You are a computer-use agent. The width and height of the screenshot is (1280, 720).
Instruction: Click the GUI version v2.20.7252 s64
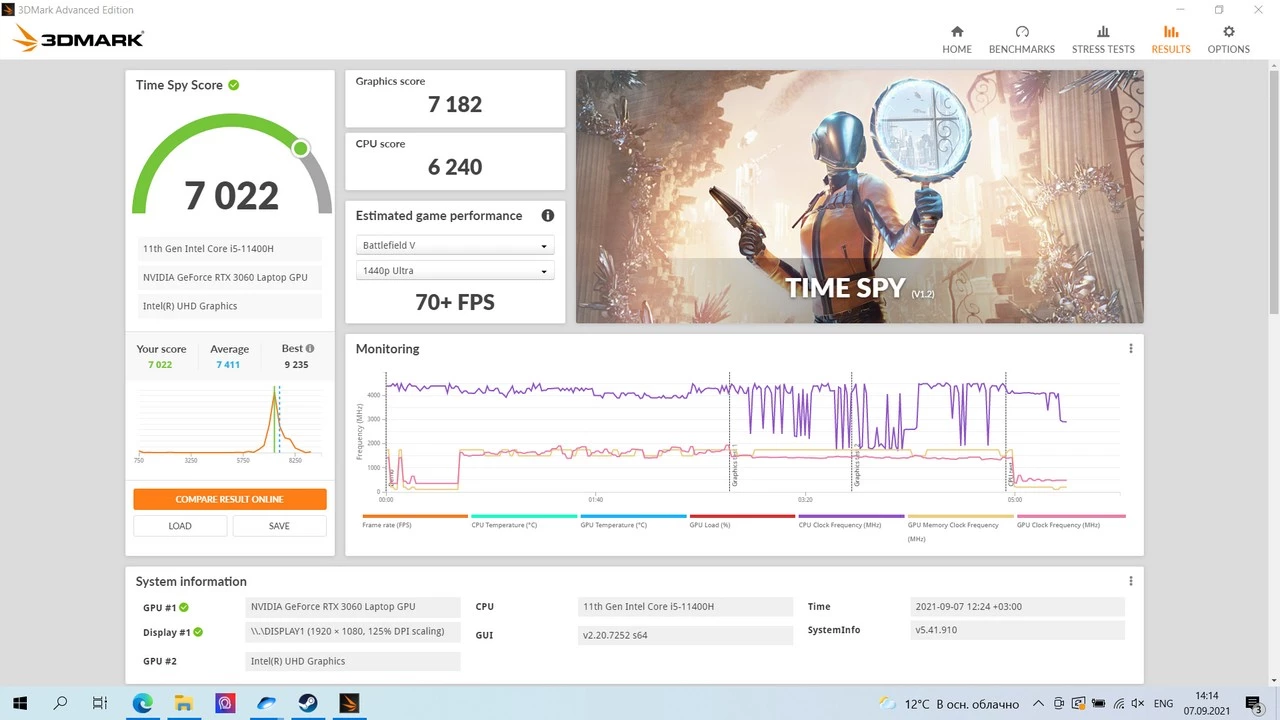coord(685,635)
